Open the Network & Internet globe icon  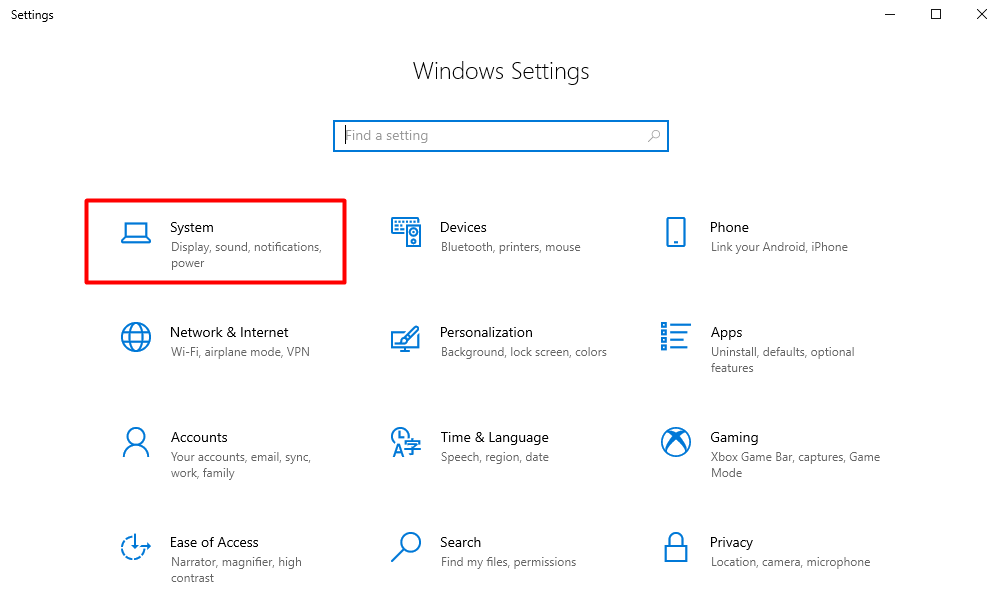pyautogui.click(x=136, y=337)
